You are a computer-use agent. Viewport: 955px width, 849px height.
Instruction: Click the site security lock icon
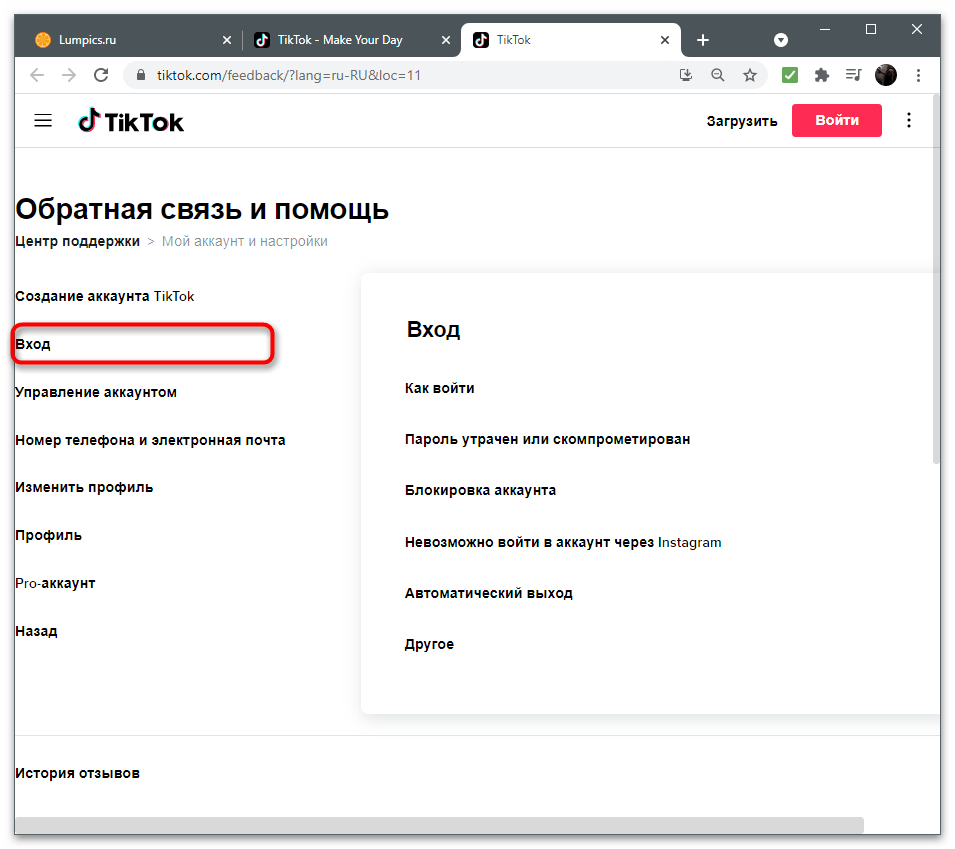[x=141, y=75]
